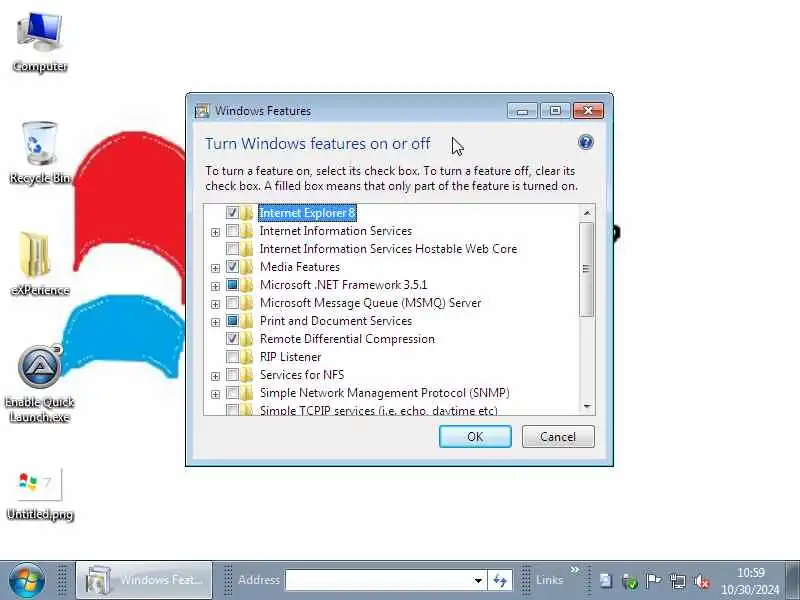Select the Untitled.png desktop file
800x600 pixels.
coord(40,494)
